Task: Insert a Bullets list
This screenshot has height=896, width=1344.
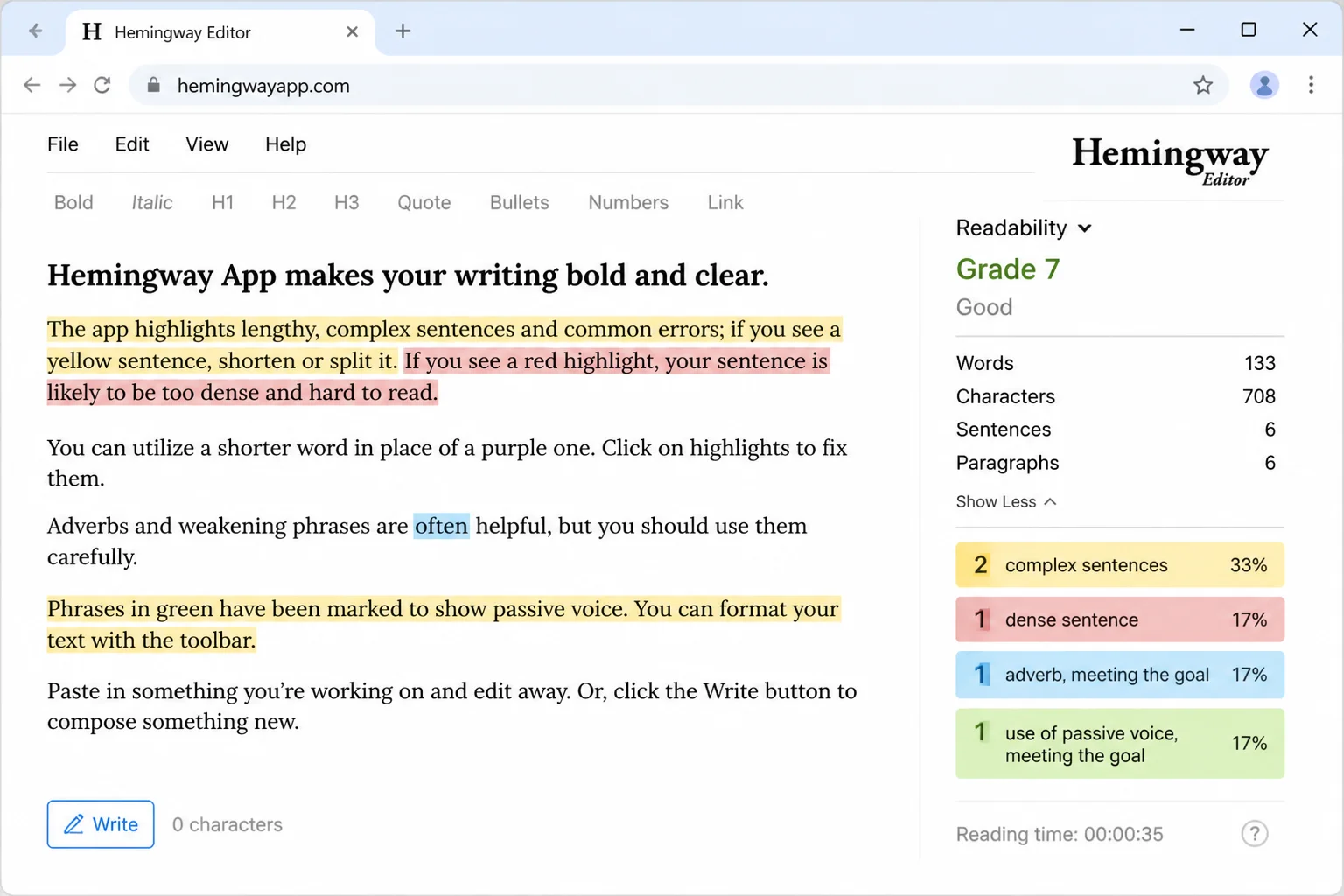Action: [520, 202]
